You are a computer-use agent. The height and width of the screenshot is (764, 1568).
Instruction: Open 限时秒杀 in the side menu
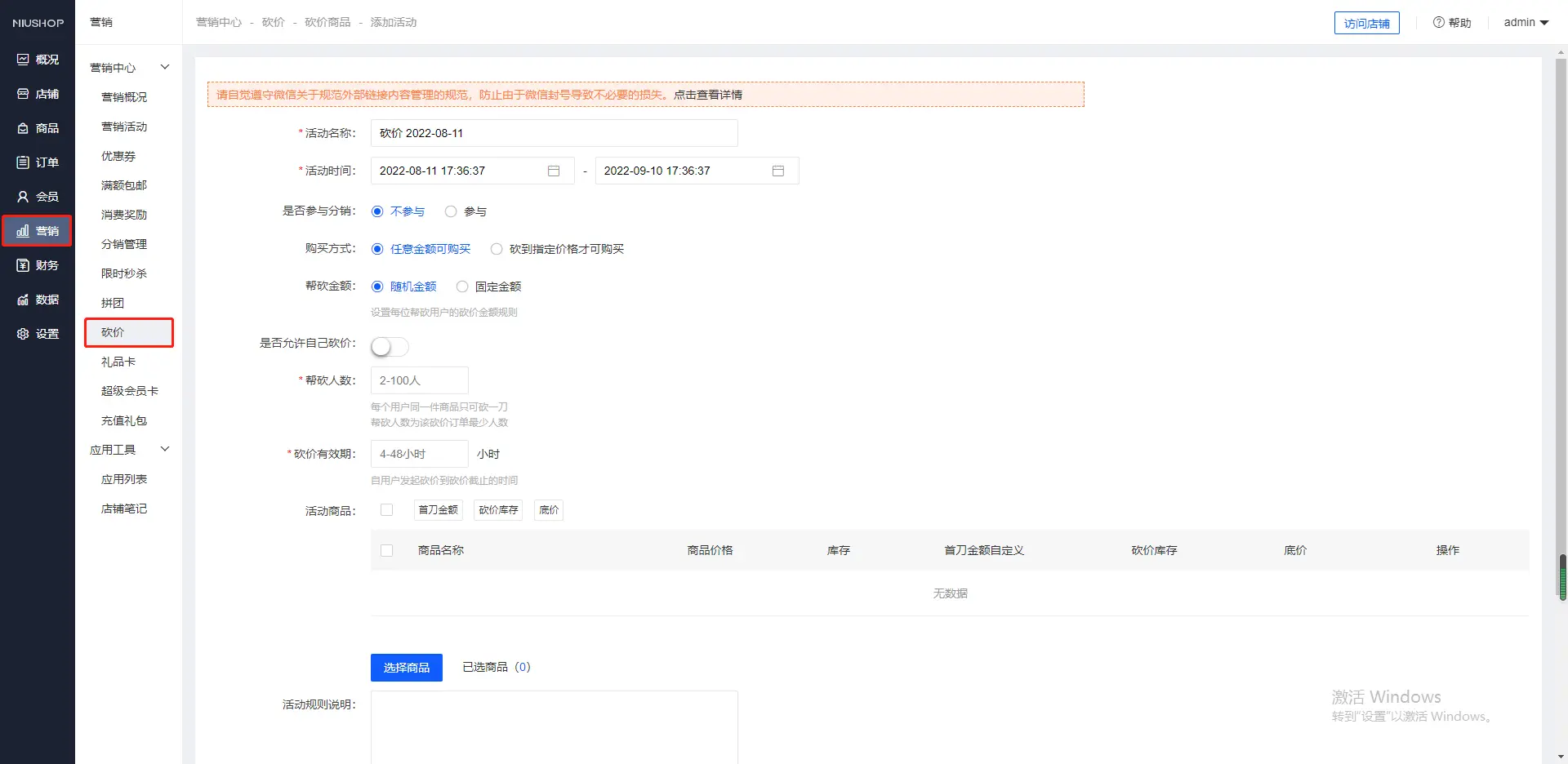point(124,273)
